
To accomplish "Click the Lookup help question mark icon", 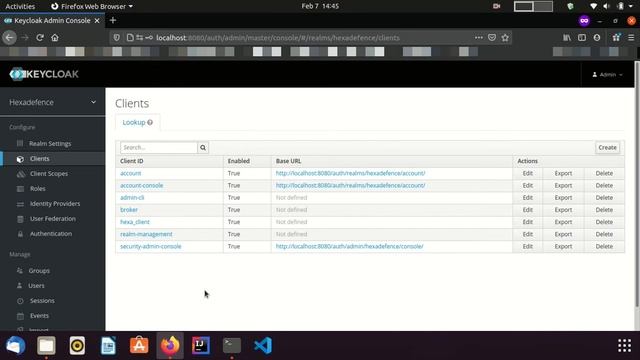I will 150,122.
